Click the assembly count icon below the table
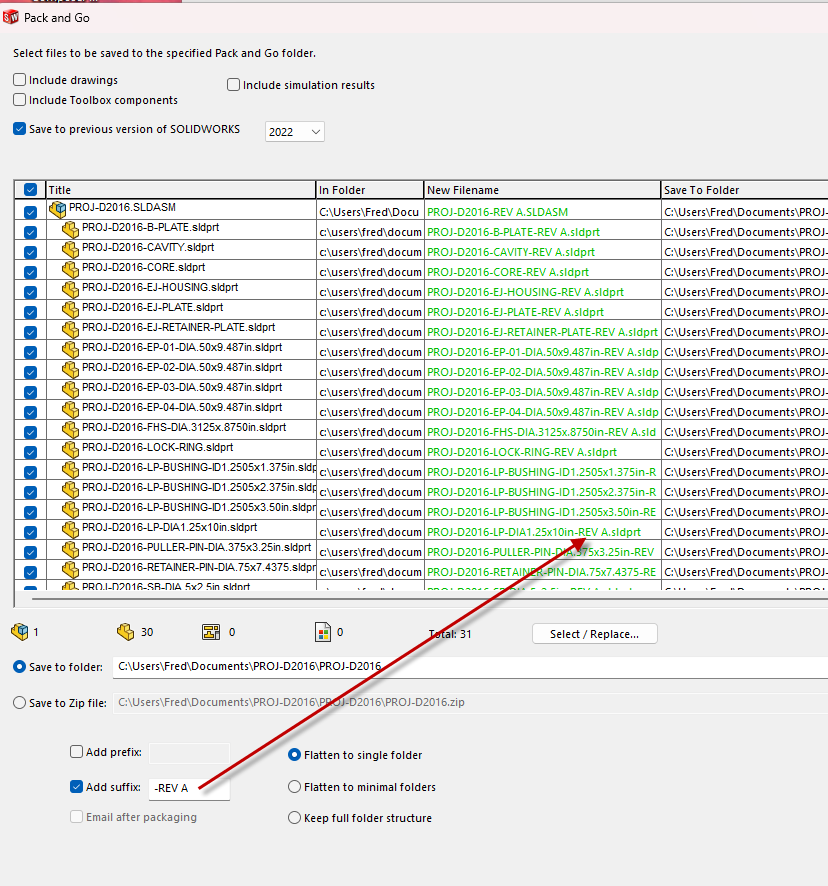 [19, 632]
